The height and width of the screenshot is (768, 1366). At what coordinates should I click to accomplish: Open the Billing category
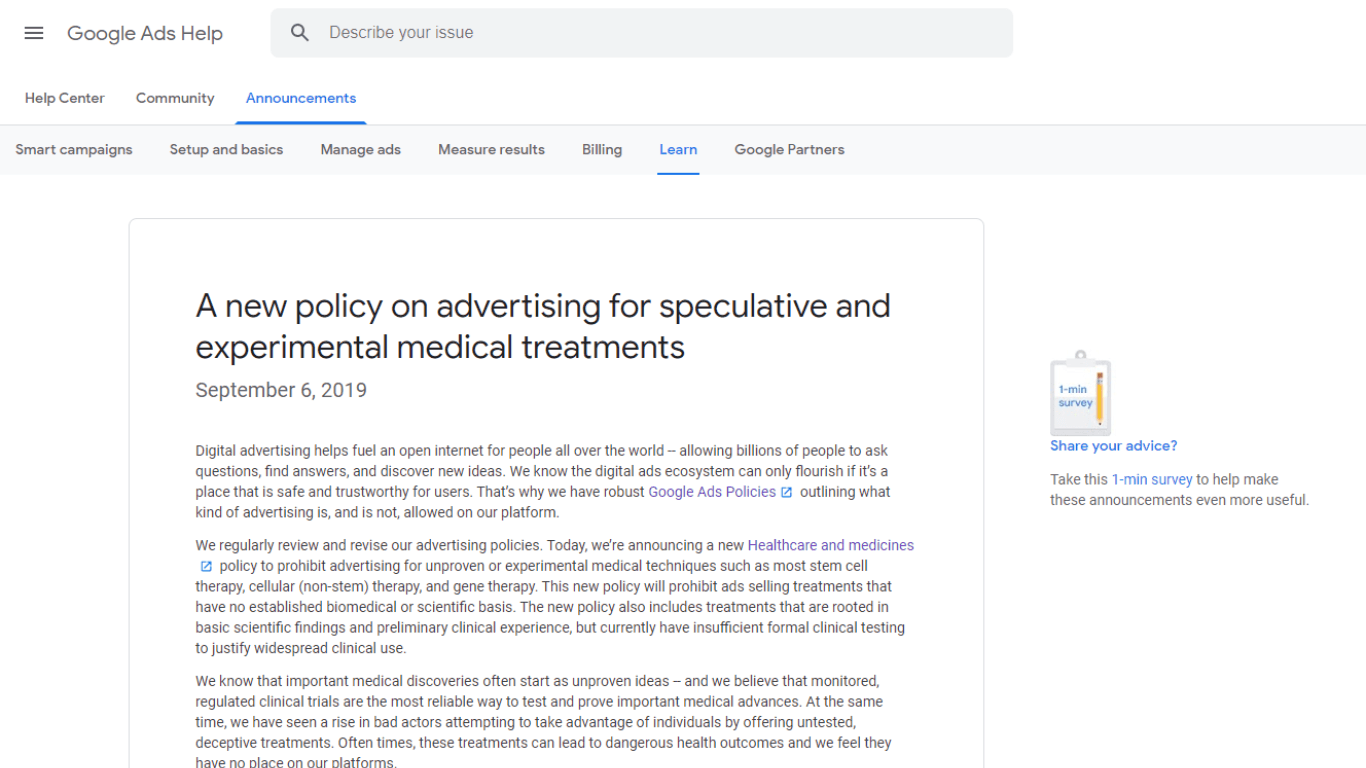[602, 150]
